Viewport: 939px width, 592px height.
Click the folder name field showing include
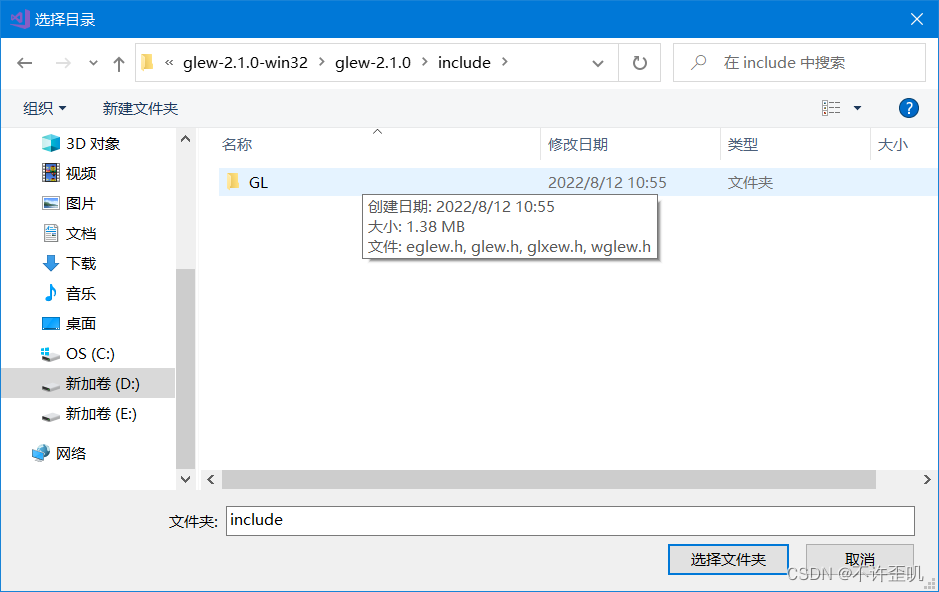click(x=570, y=521)
